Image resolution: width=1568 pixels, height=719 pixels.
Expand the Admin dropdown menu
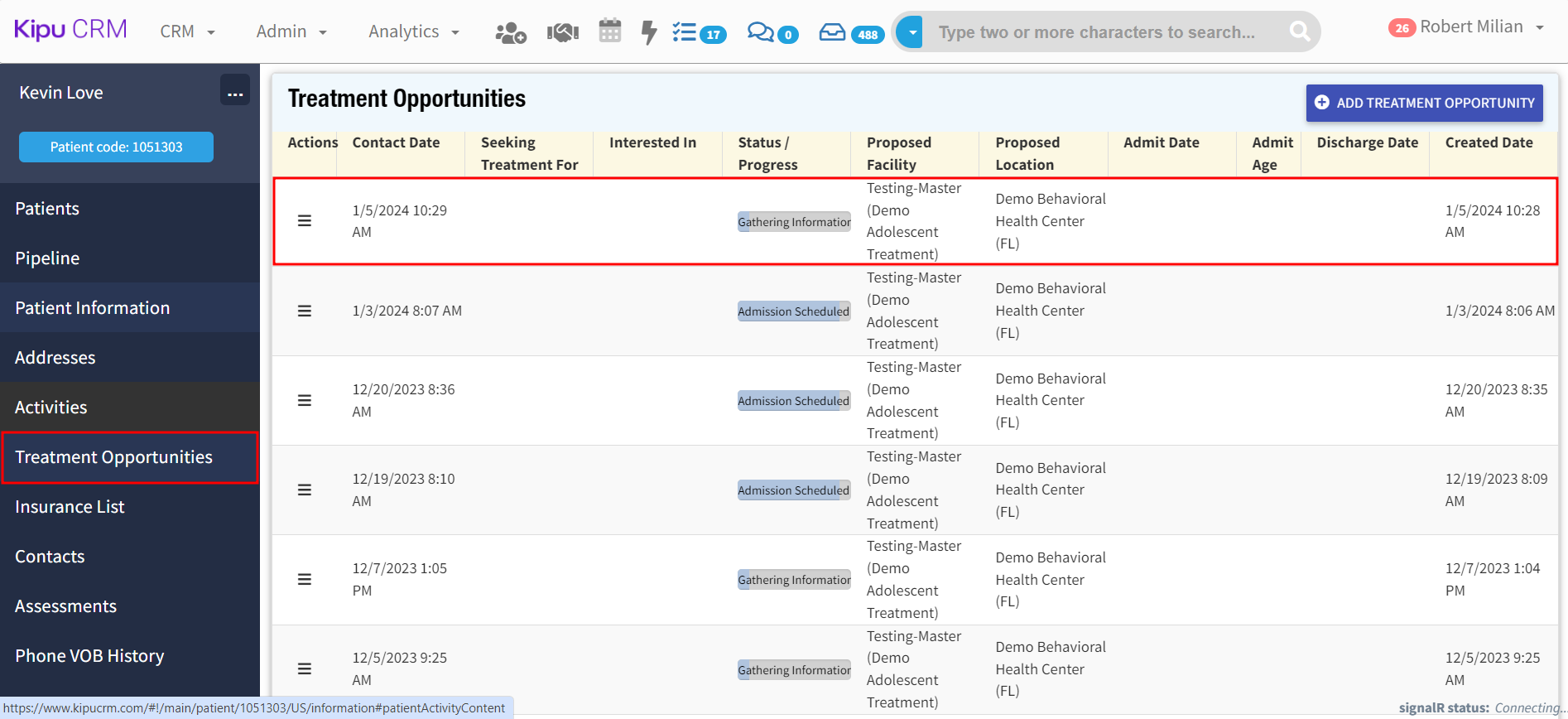pyautogui.click(x=291, y=31)
